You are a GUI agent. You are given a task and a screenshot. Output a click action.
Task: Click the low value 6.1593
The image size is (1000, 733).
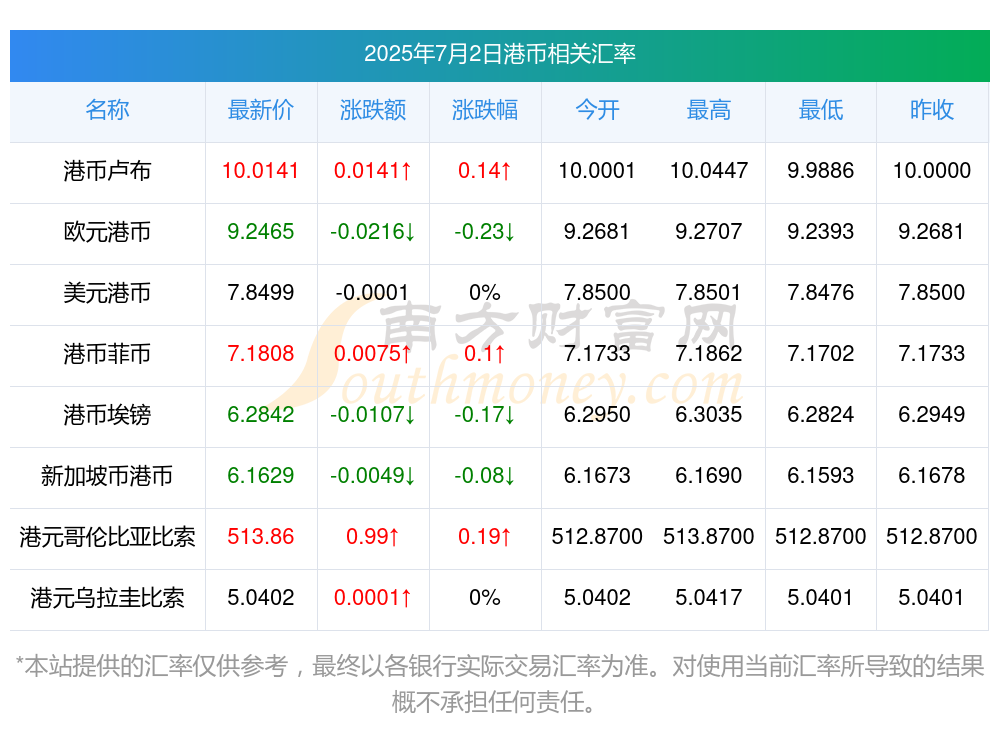tap(821, 476)
